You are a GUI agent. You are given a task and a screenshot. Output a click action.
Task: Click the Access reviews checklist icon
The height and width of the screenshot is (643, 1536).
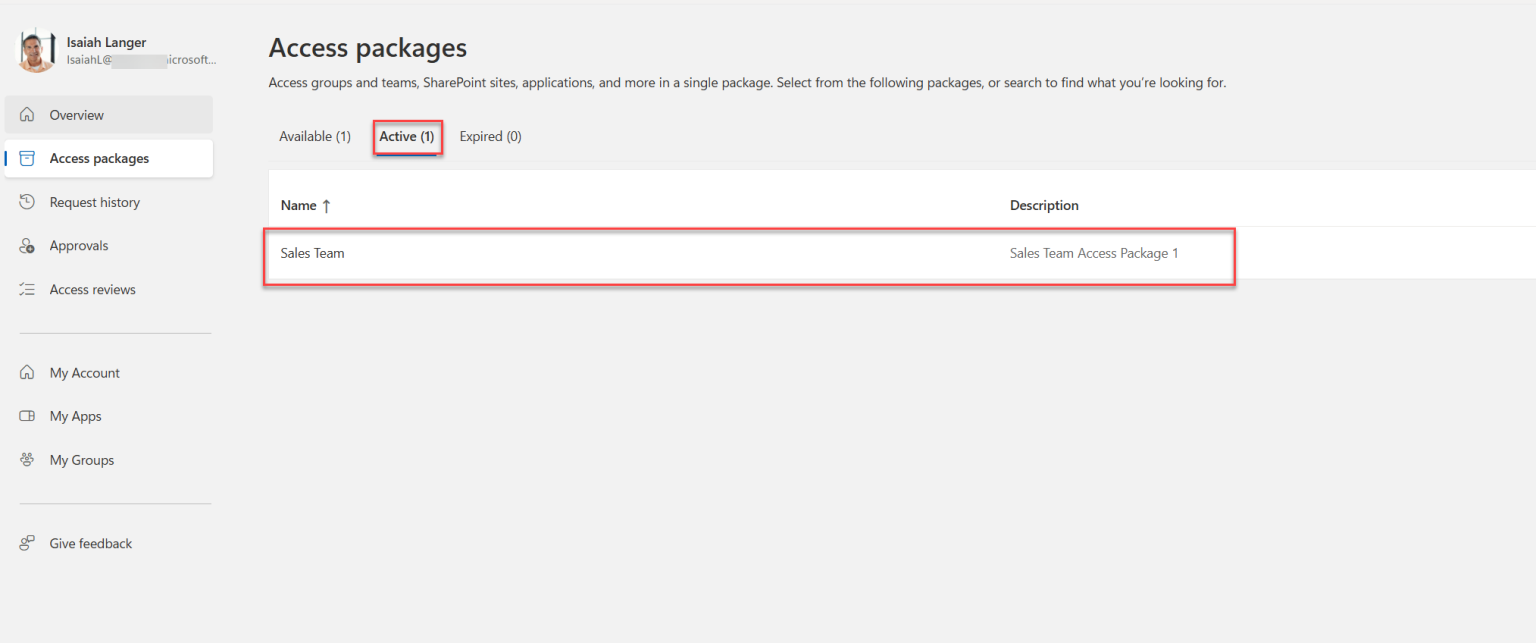(x=28, y=288)
